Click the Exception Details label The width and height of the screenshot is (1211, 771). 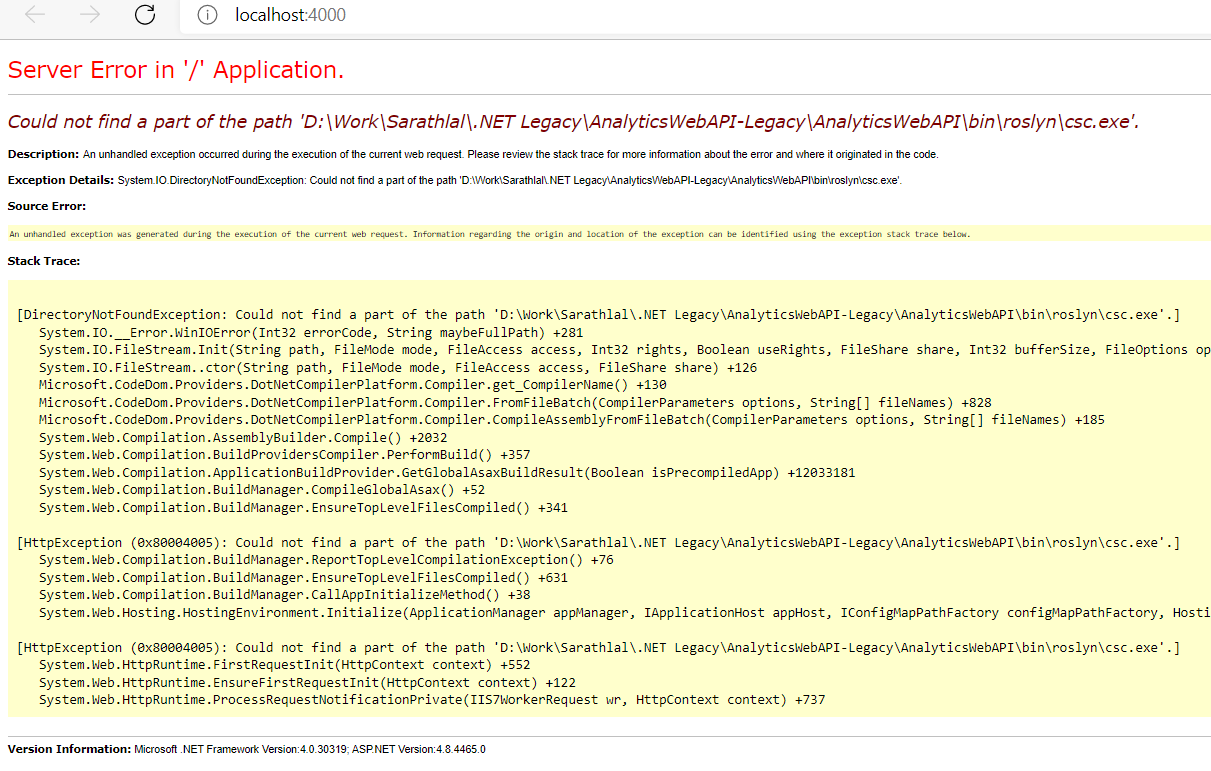click(x=60, y=180)
